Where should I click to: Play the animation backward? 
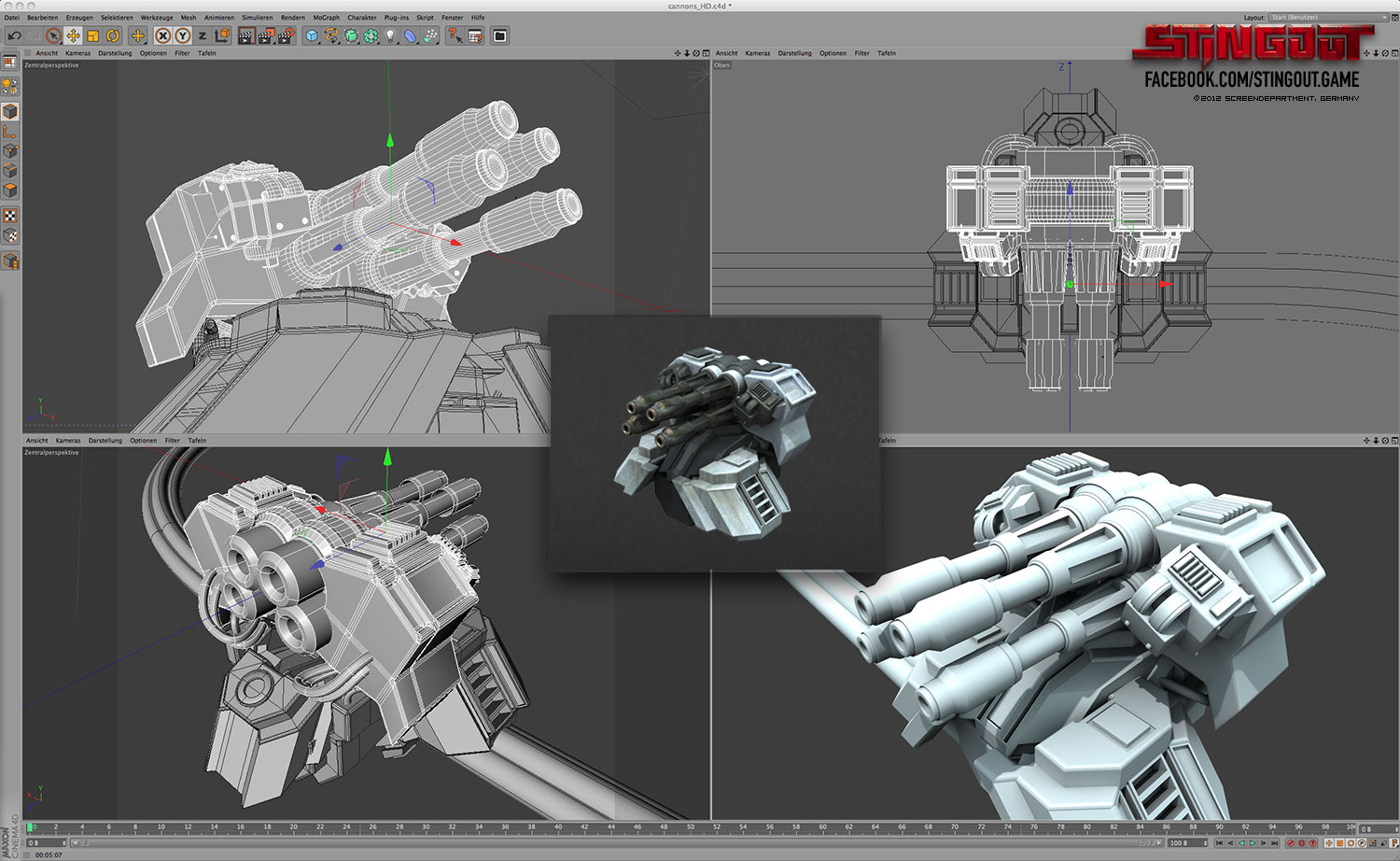[1241, 843]
